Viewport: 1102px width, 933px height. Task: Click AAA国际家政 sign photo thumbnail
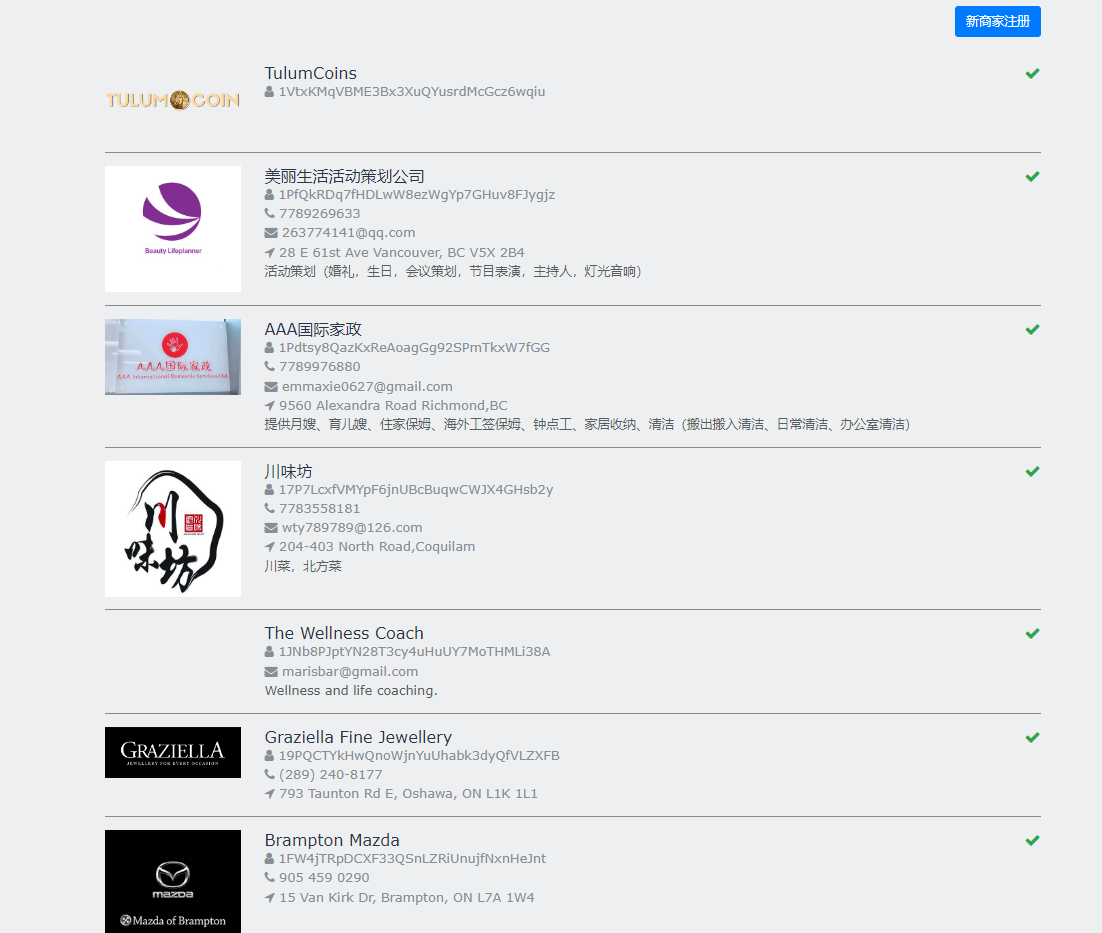point(173,357)
